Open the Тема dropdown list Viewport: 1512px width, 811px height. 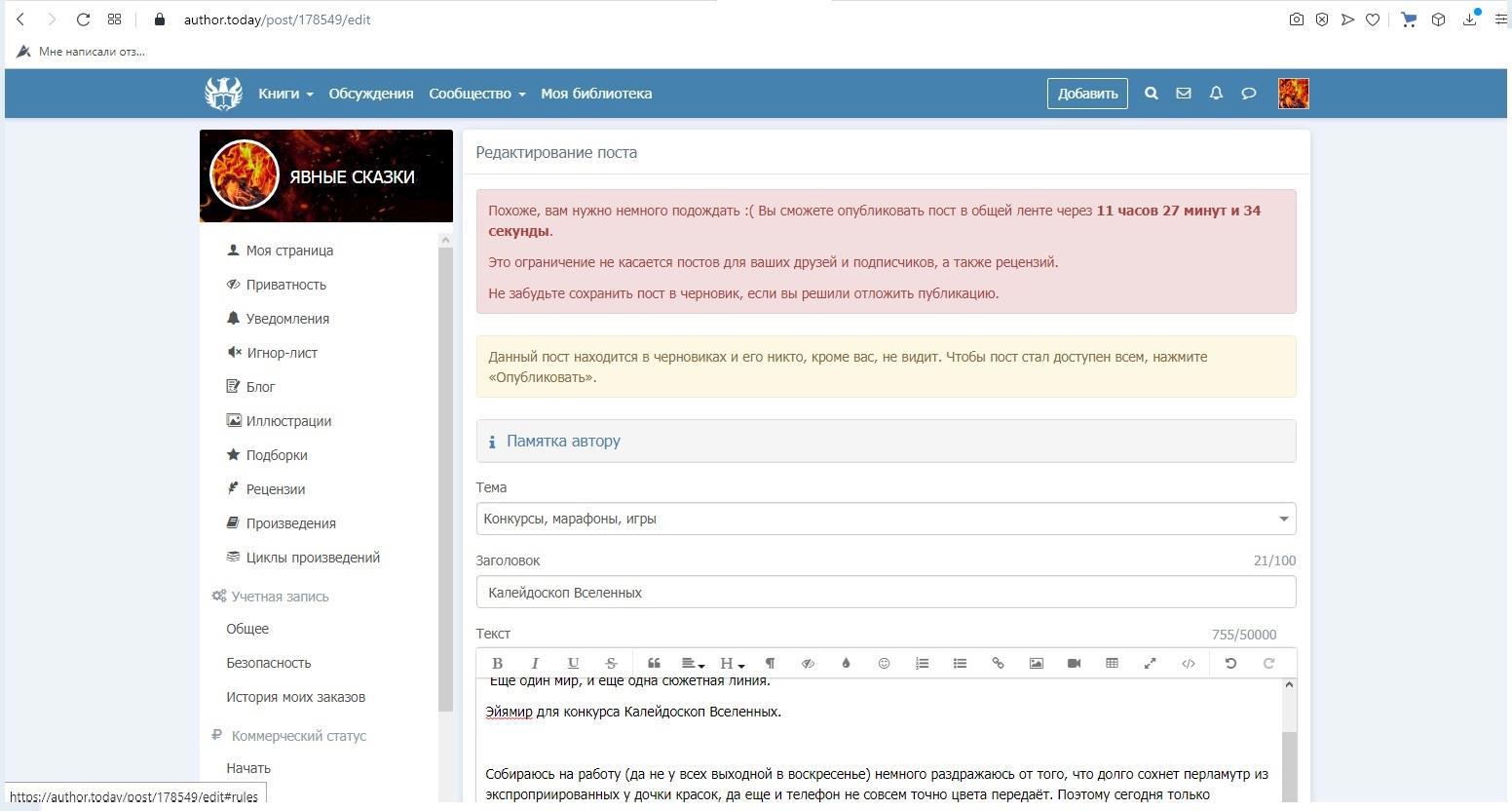click(x=885, y=519)
